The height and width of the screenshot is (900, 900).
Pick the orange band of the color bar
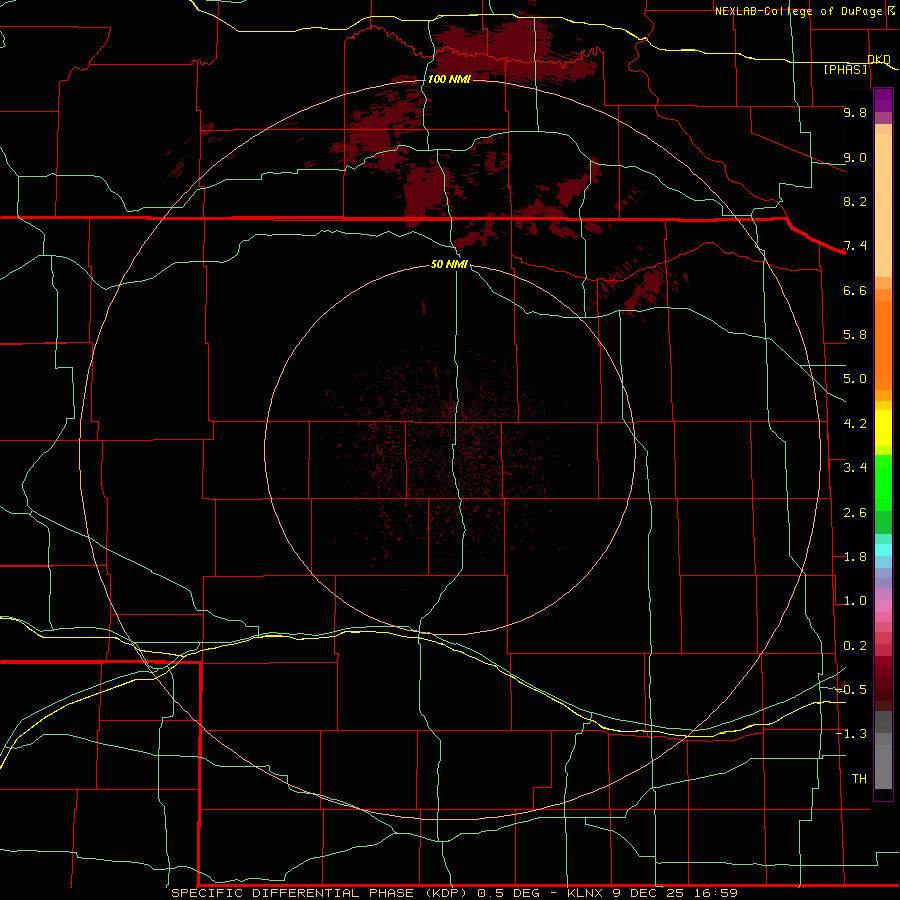(x=883, y=345)
